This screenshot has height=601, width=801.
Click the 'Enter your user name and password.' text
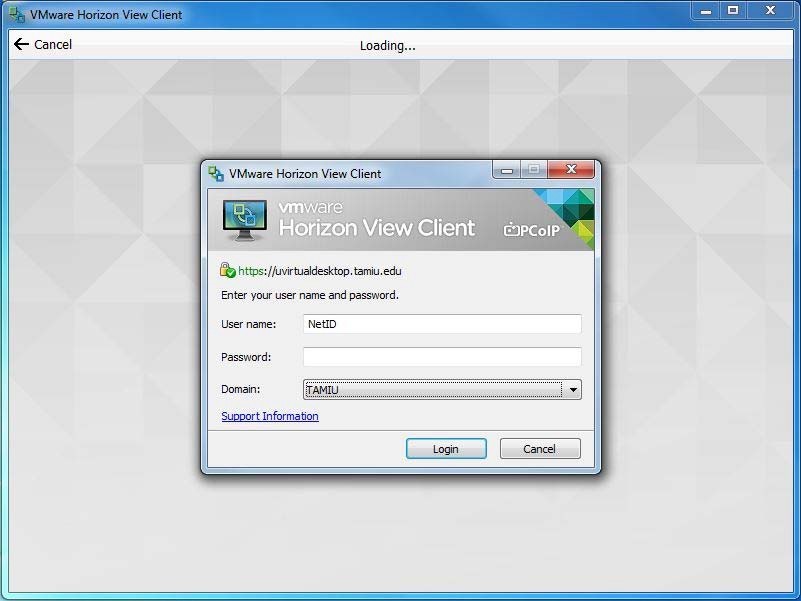coord(310,295)
